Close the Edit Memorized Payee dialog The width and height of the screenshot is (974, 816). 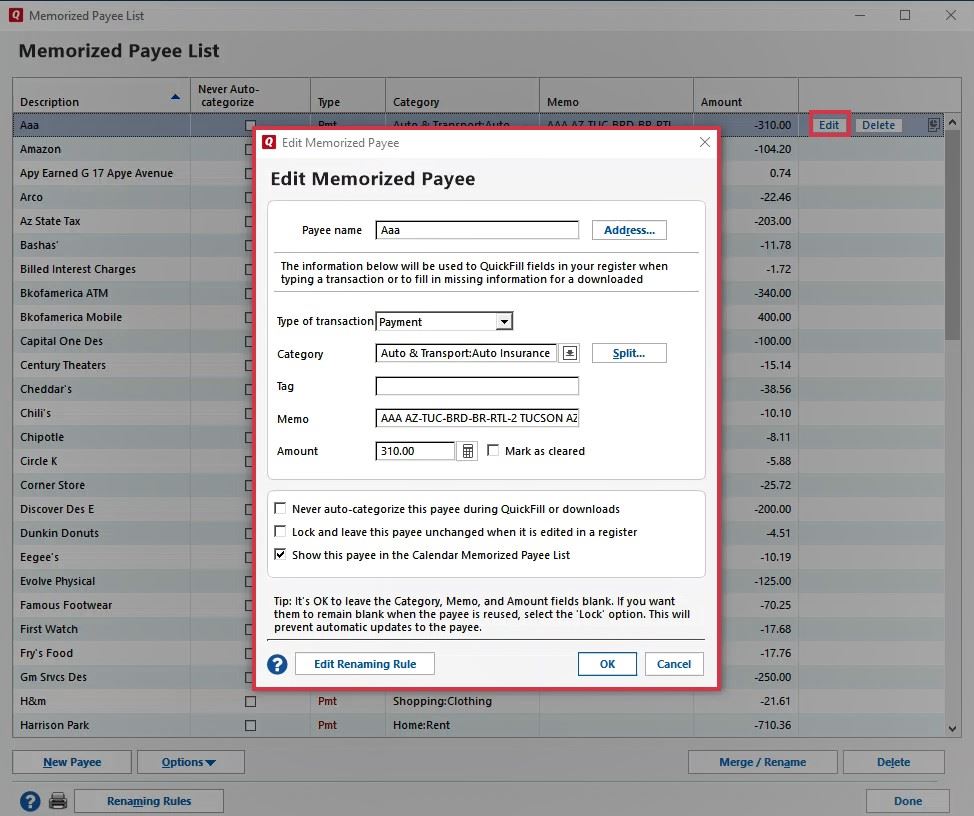pyautogui.click(x=704, y=143)
